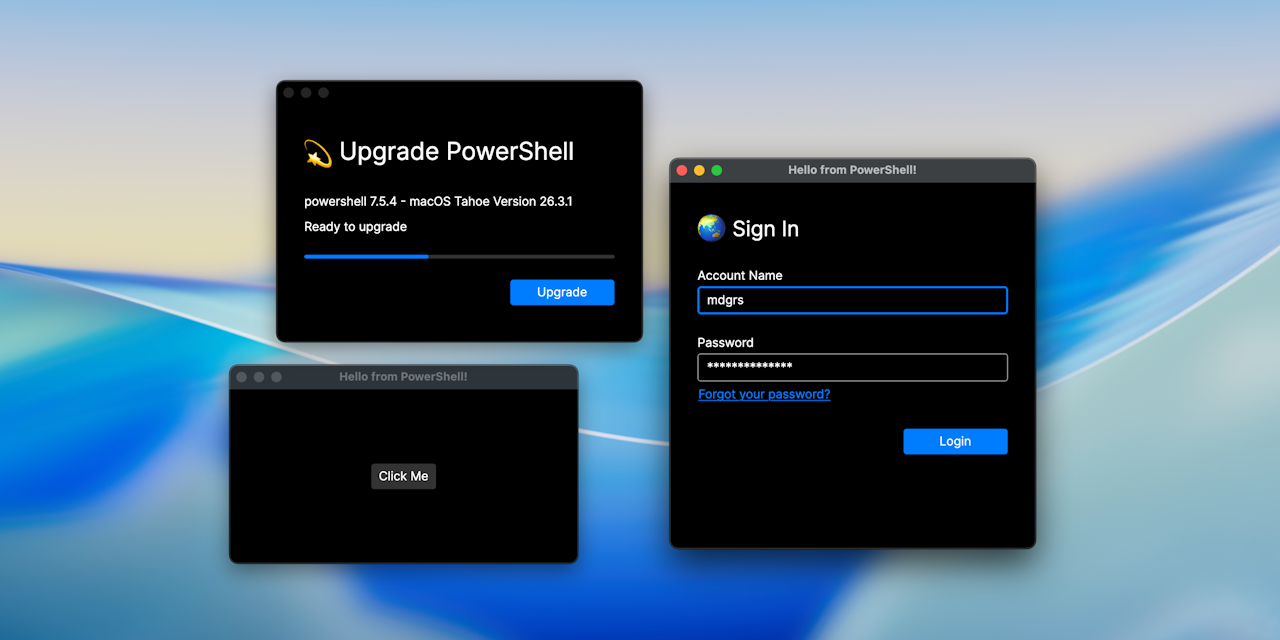Focus the Password input field
1280x640 pixels.
pyautogui.click(x=852, y=367)
